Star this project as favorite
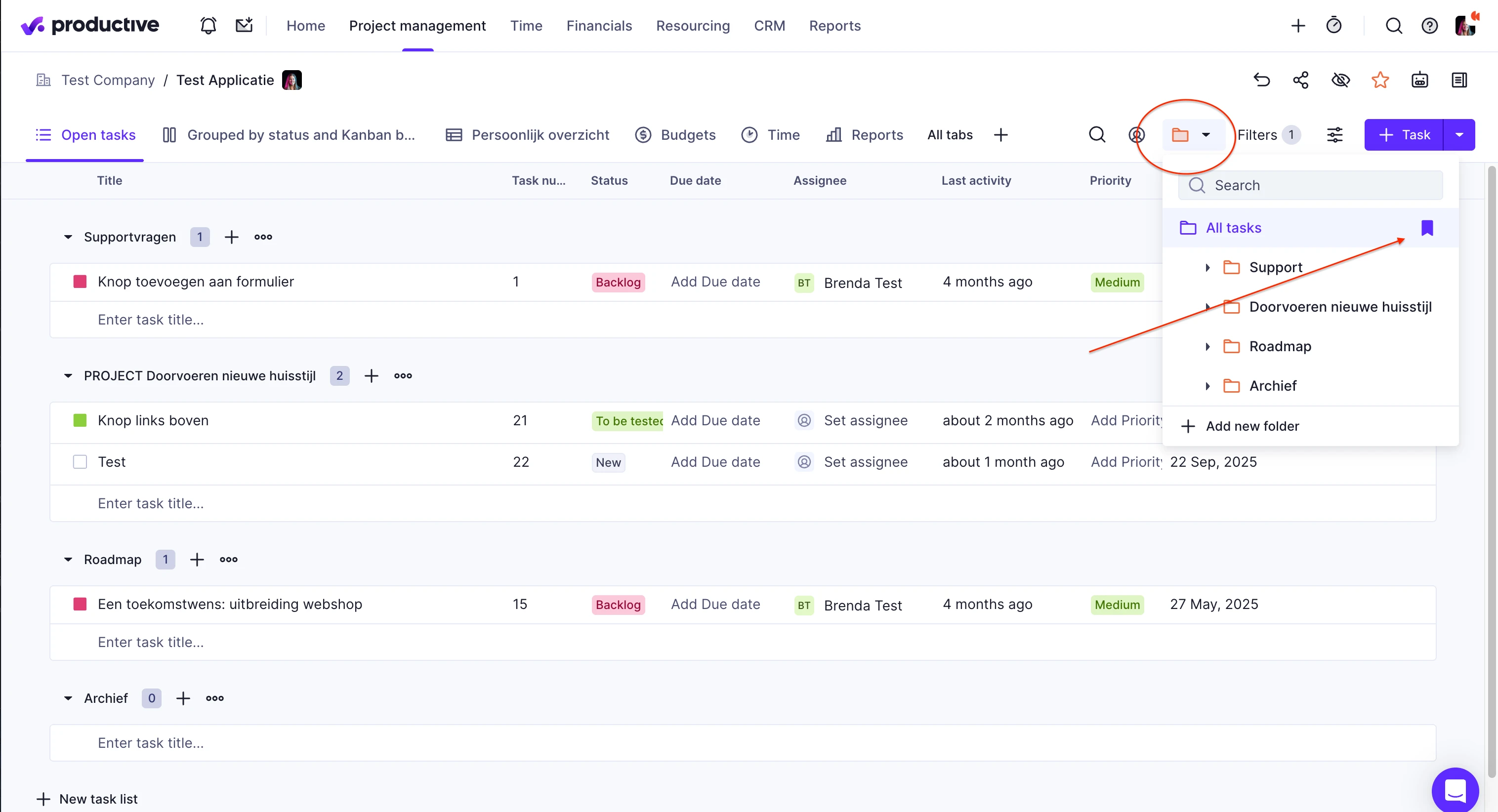Screen dimensions: 1498x812 [1380, 80]
